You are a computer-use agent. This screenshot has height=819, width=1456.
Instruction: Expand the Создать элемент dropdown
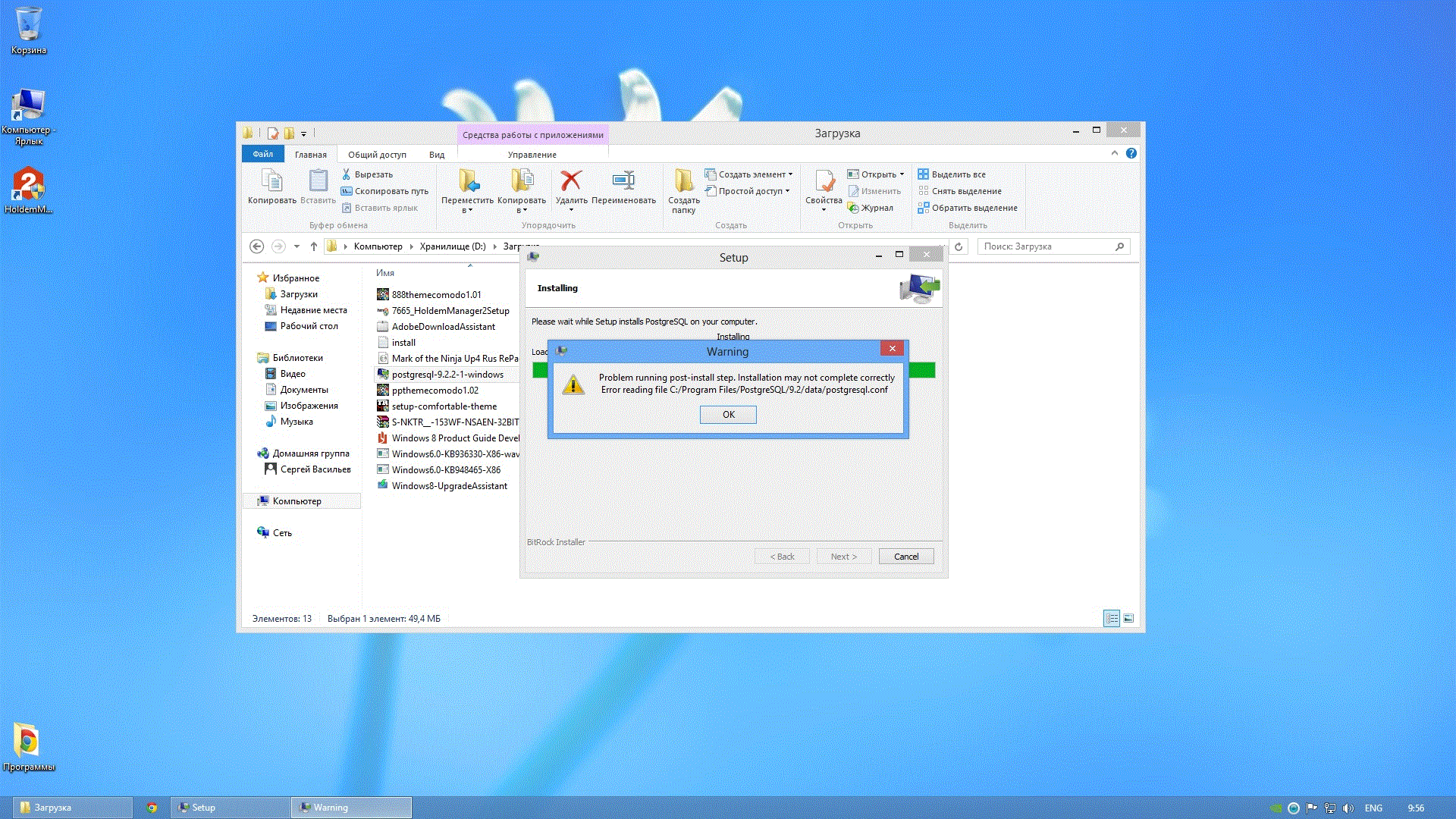pos(790,174)
